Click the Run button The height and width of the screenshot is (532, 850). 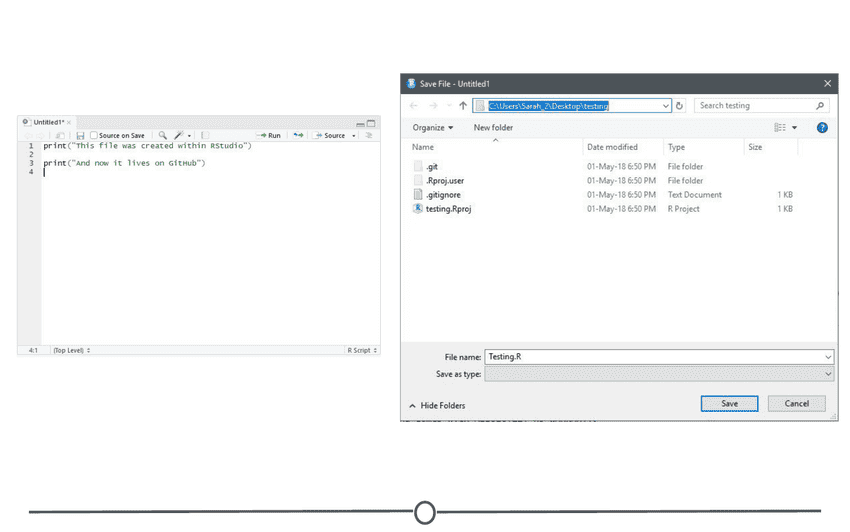[x=269, y=136]
